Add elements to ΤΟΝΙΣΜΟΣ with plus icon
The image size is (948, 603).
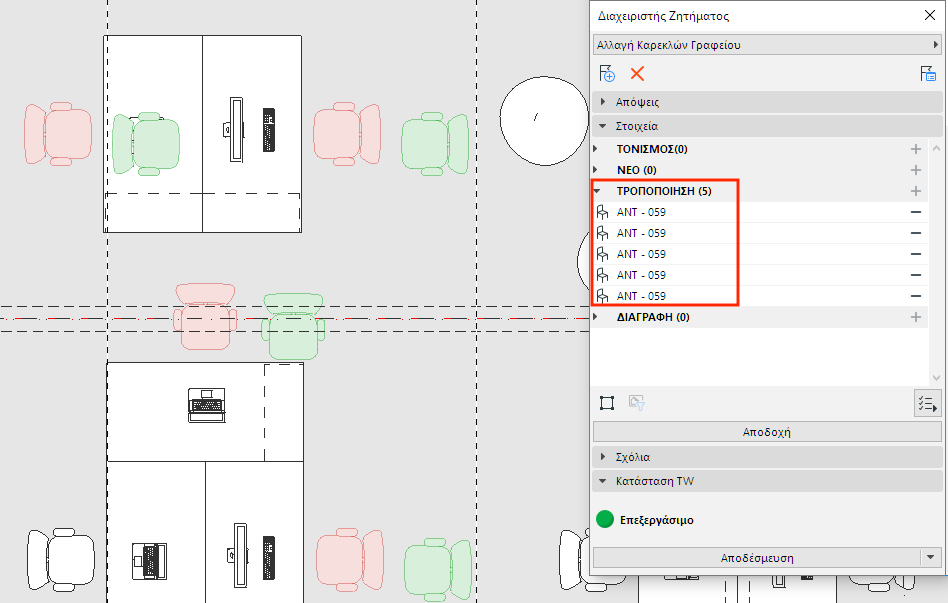(x=916, y=149)
